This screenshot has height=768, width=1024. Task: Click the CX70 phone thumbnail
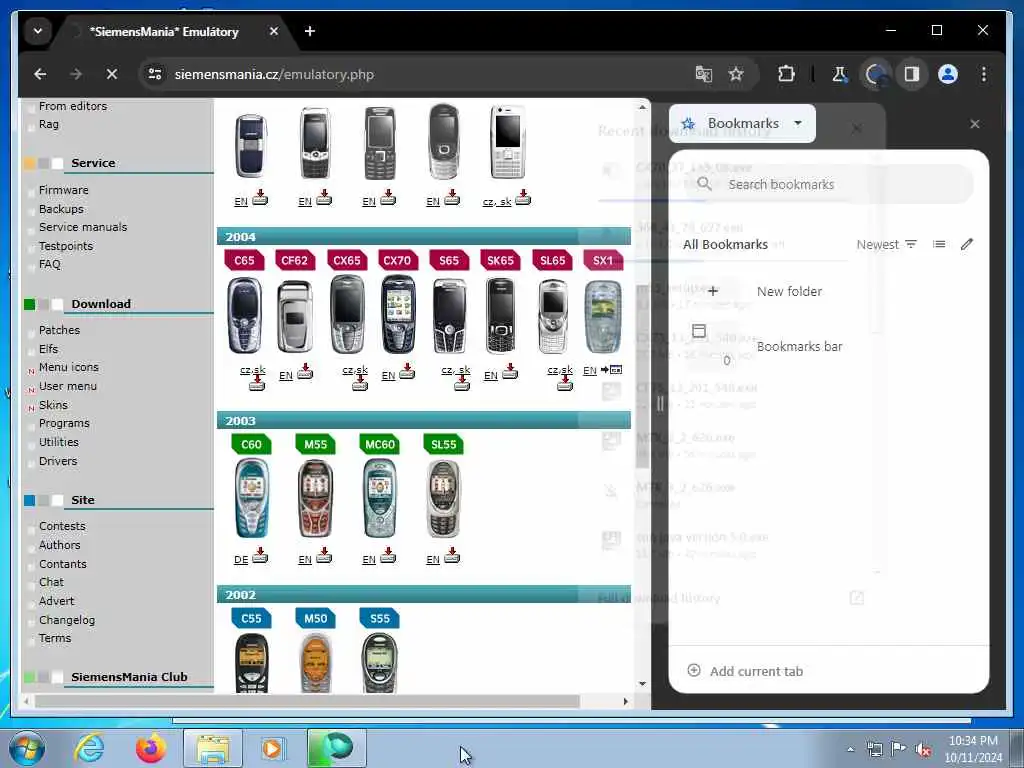(x=398, y=315)
